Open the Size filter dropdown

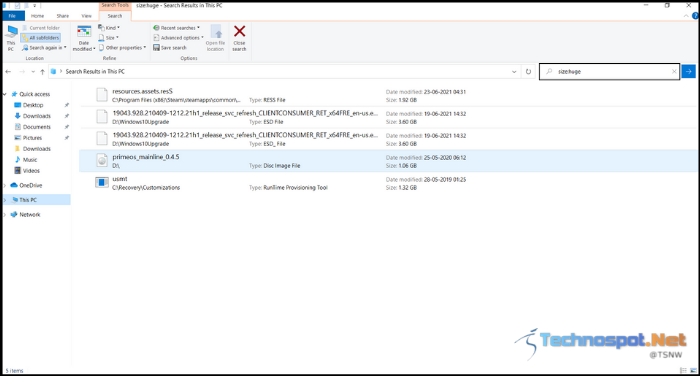[x=108, y=38]
